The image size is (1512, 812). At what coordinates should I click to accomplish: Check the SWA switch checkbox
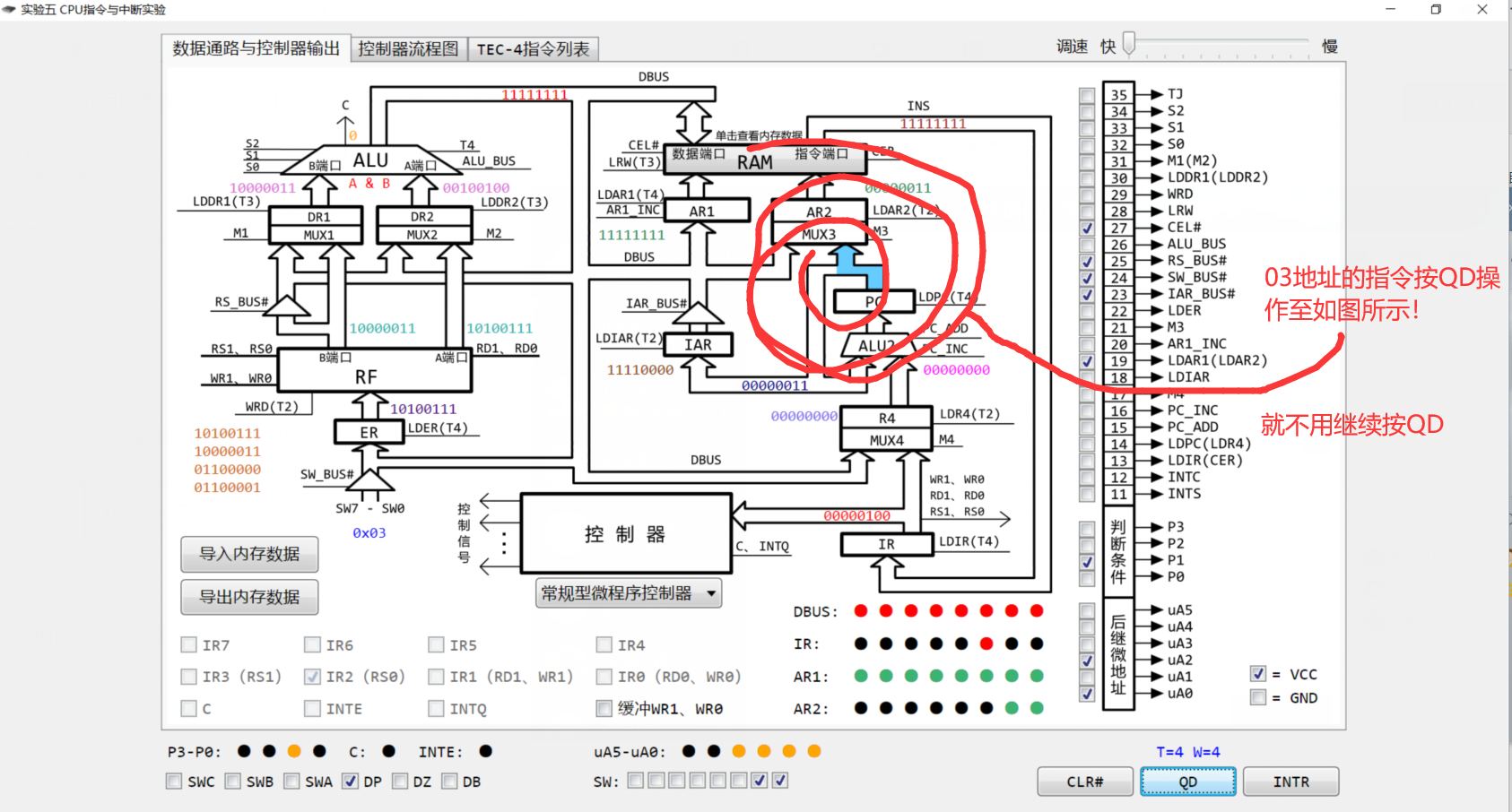tap(291, 782)
